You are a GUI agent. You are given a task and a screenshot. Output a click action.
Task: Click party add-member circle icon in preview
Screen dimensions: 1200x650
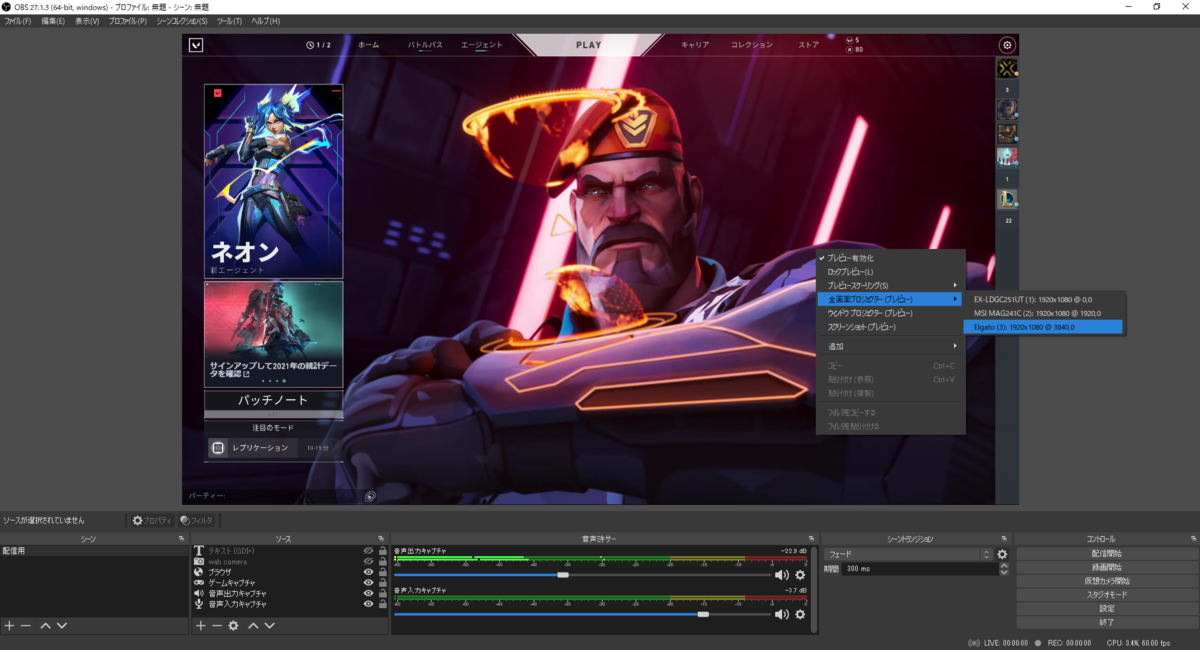(370, 495)
